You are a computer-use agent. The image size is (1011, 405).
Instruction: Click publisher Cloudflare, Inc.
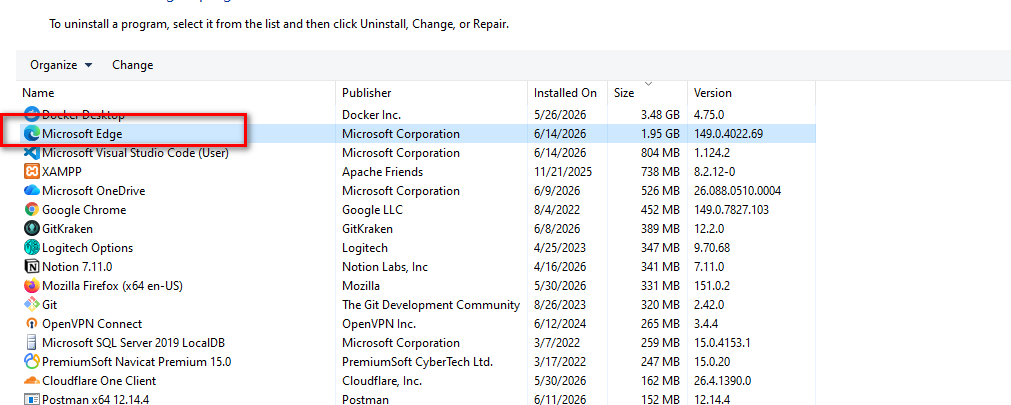[x=383, y=380]
